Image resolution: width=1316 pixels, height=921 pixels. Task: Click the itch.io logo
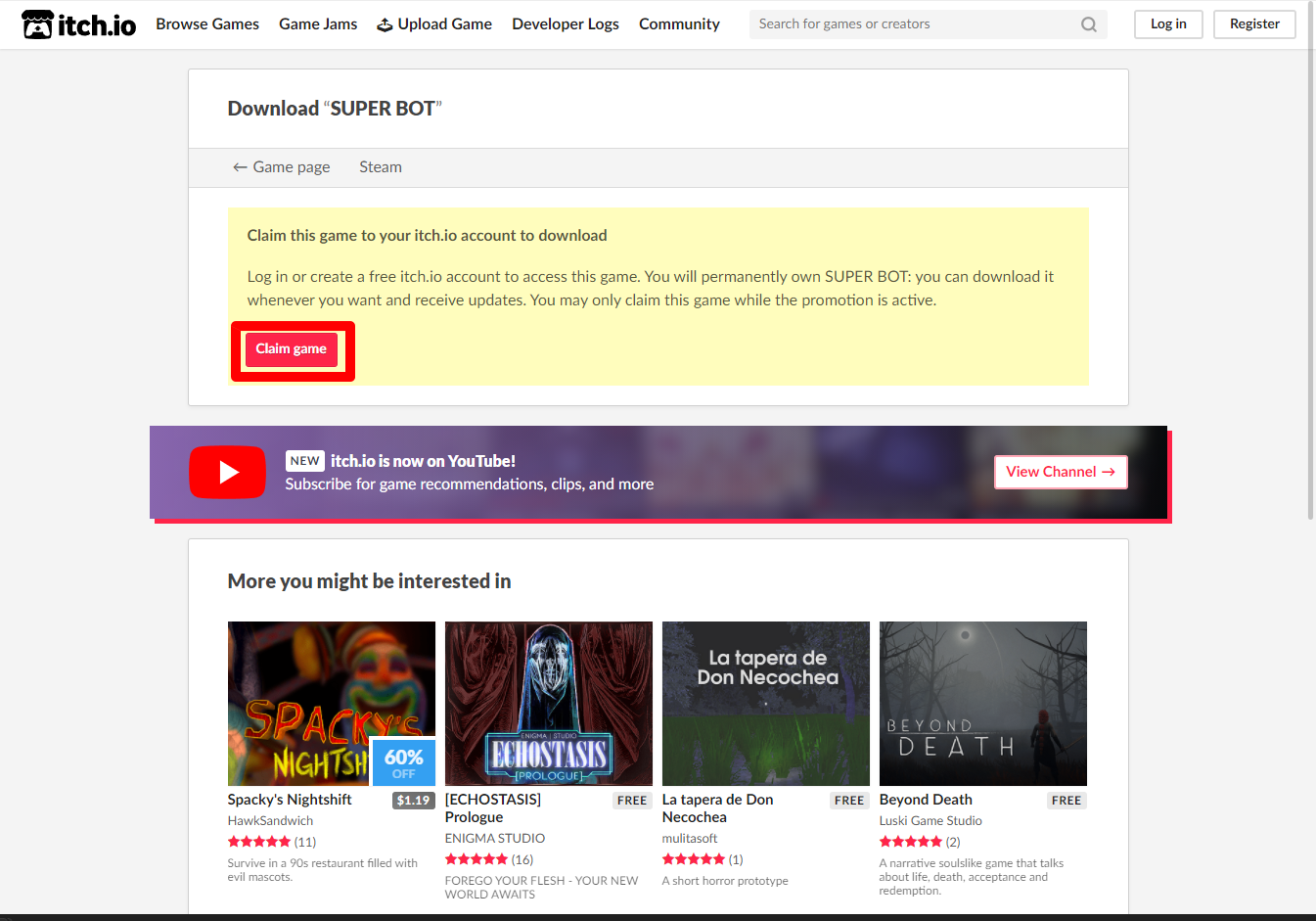[78, 24]
